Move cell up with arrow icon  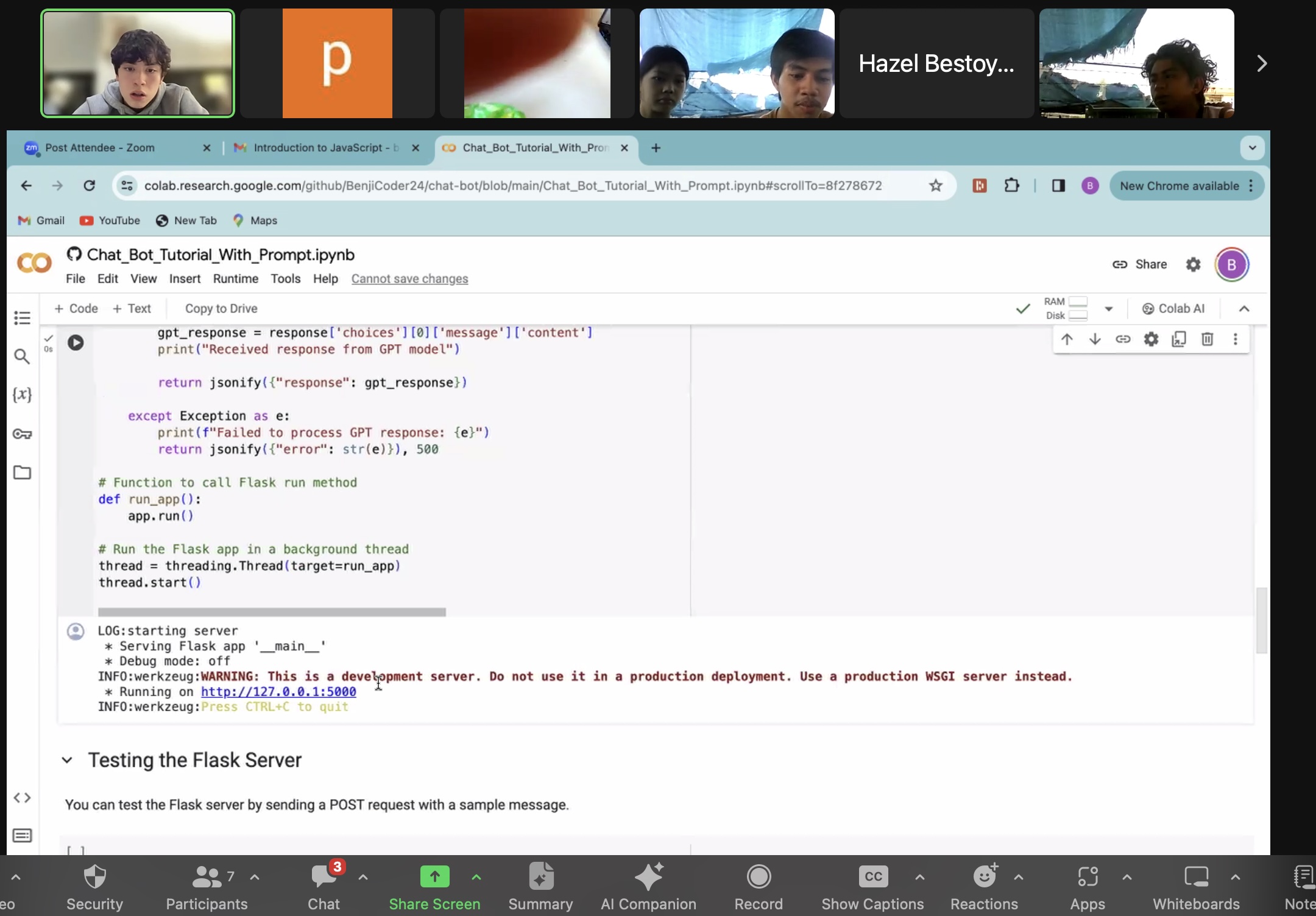pyautogui.click(x=1067, y=339)
